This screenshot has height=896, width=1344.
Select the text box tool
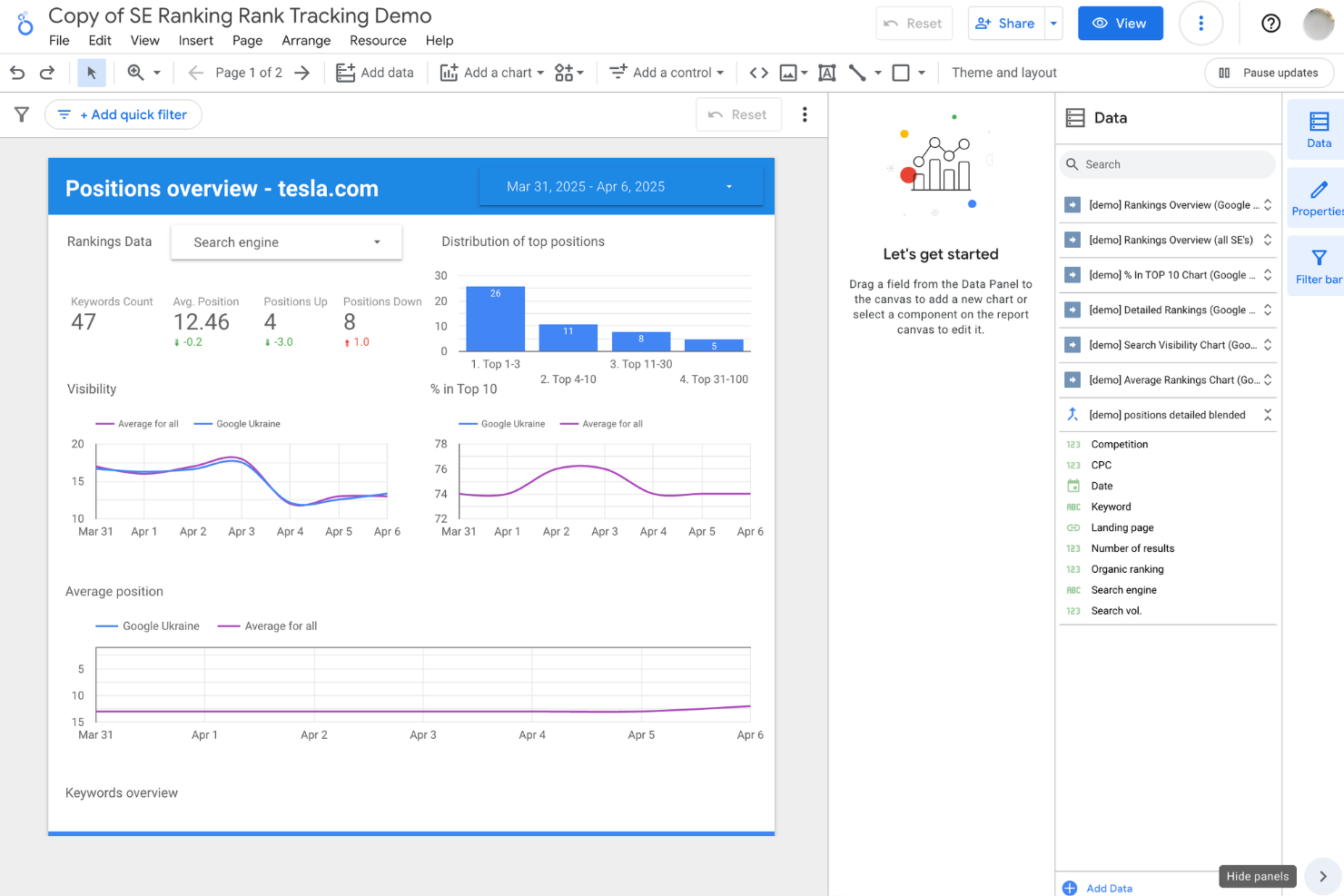click(826, 73)
